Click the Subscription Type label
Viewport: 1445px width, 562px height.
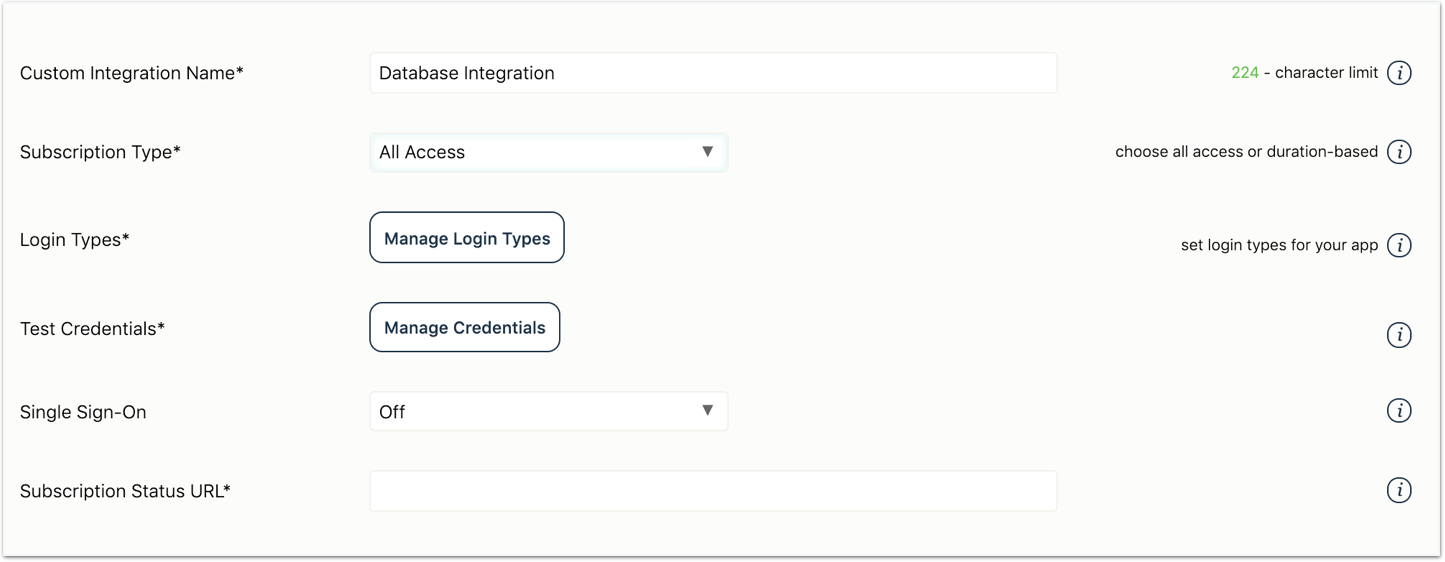tap(100, 152)
